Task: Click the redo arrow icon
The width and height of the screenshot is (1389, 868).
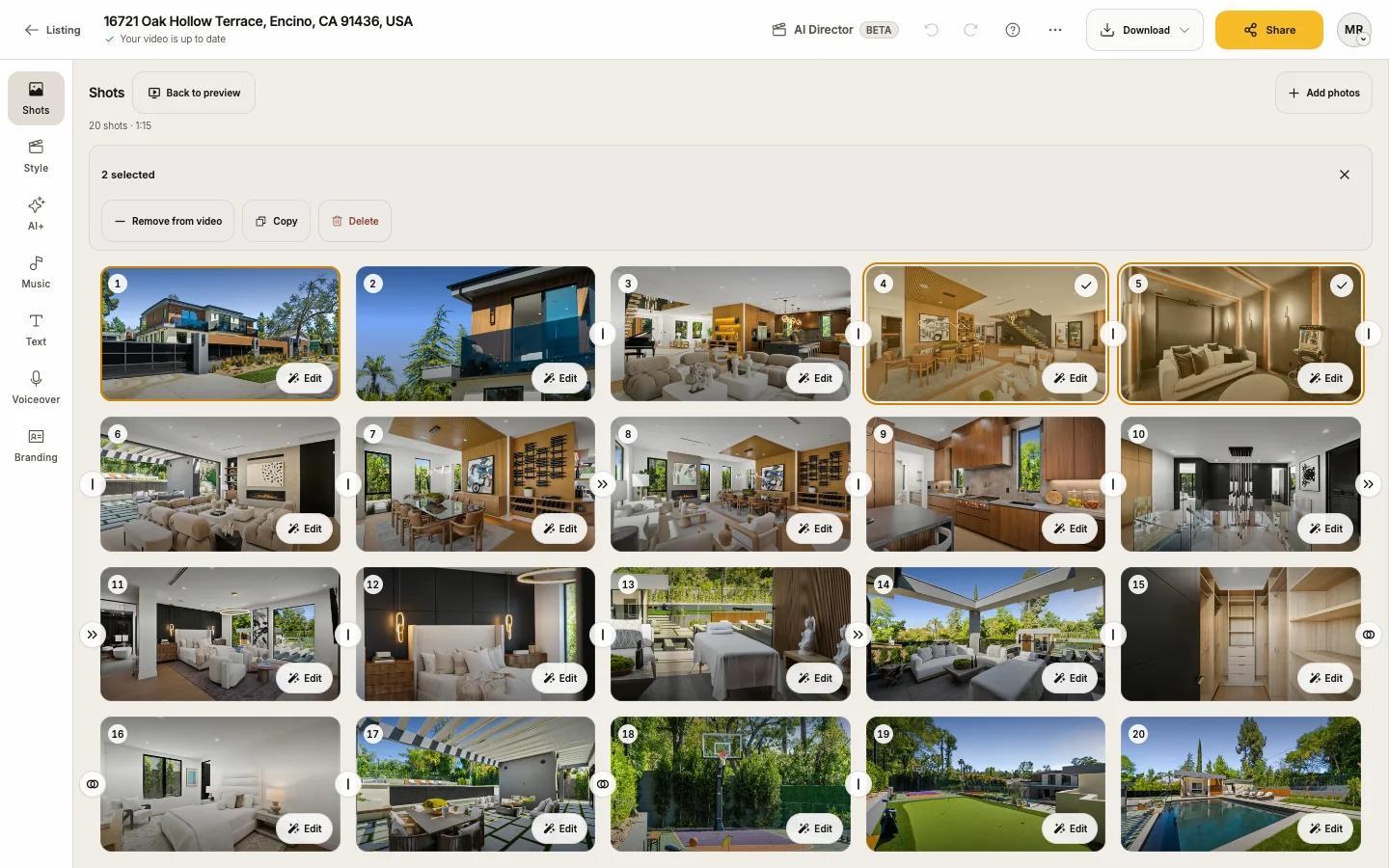Action: click(x=970, y=30)
